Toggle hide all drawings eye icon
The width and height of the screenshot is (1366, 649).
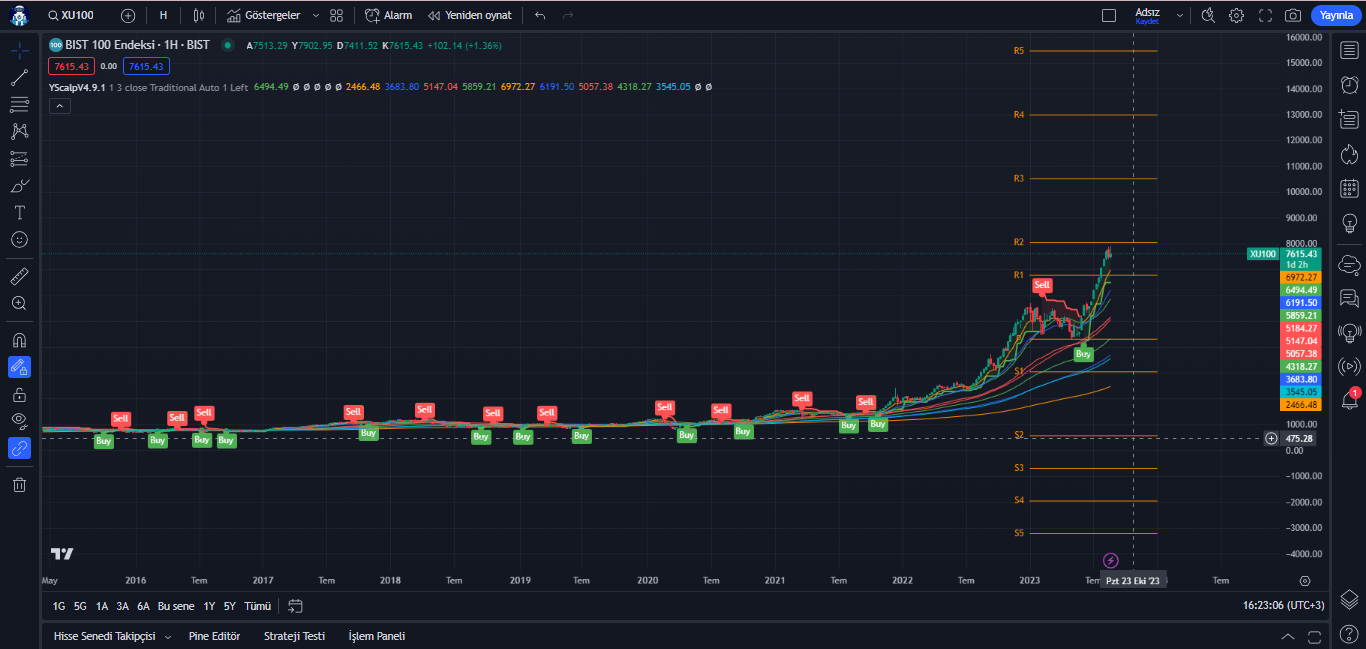[x=19, y=421]
